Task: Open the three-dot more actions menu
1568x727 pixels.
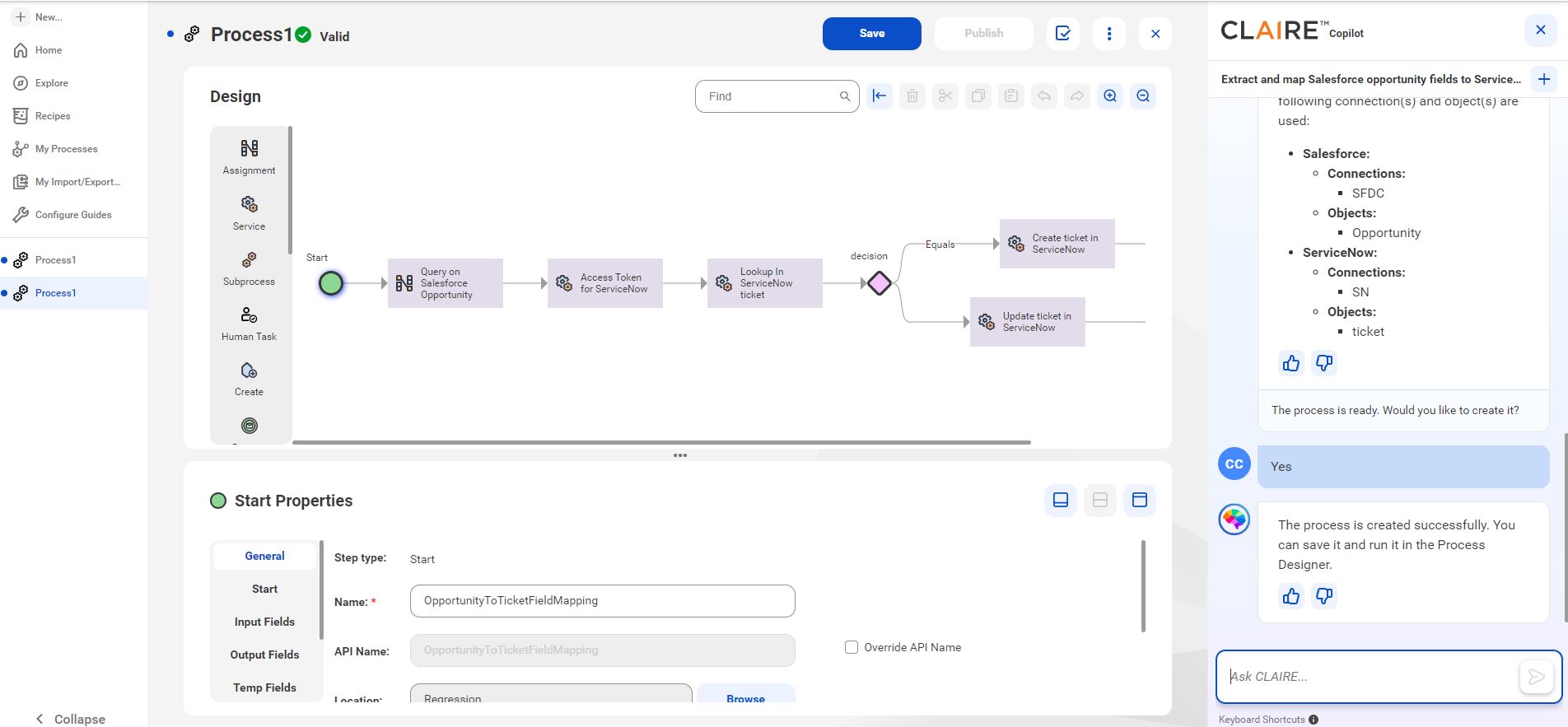Action: click(1109, 34)
